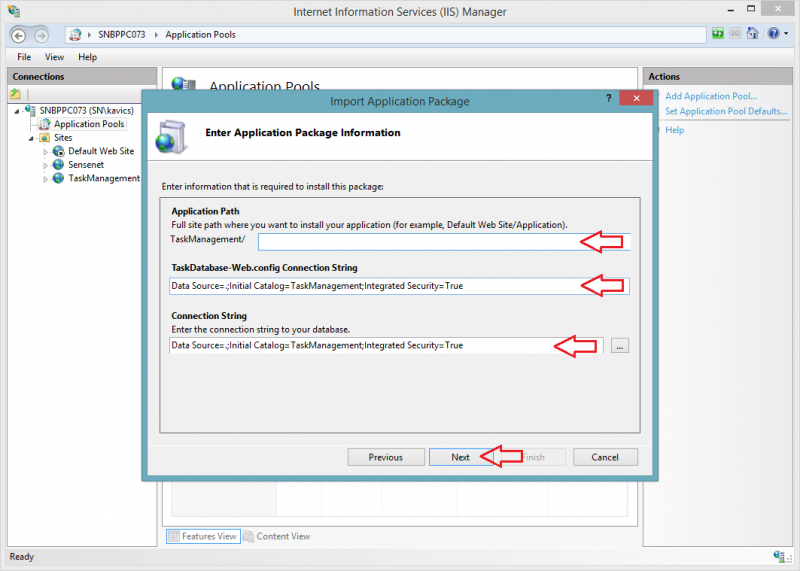Image resolution: width=800 pixels, height=571 pixels.
Task: Click the dialog help question mark
Action: point(608,98)
